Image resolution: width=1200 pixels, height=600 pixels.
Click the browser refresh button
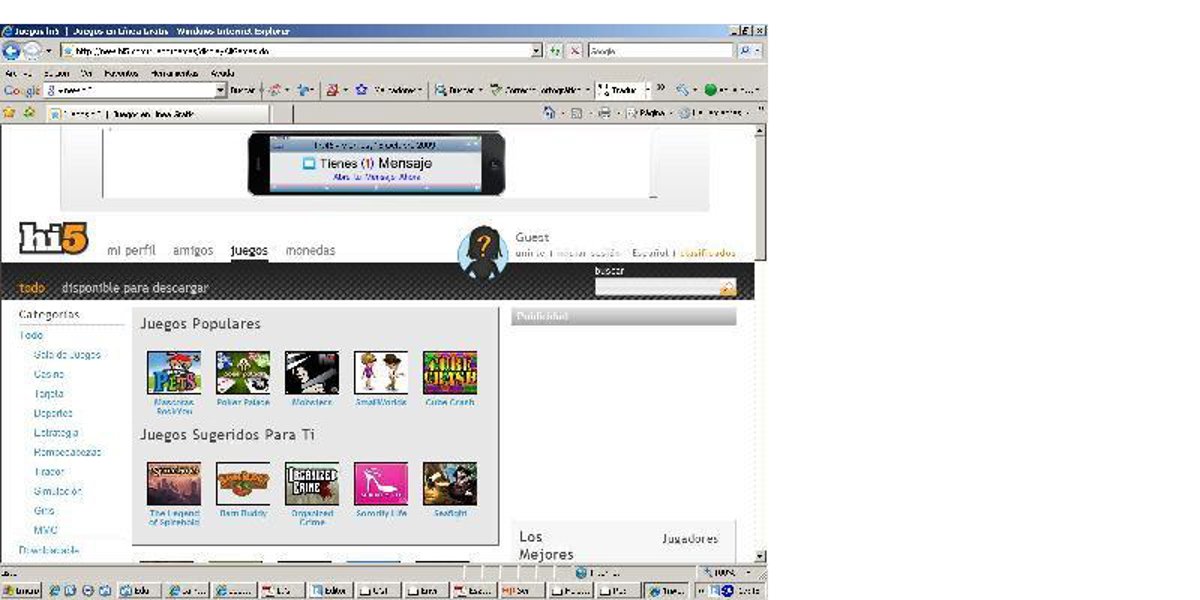pos(556,51)
